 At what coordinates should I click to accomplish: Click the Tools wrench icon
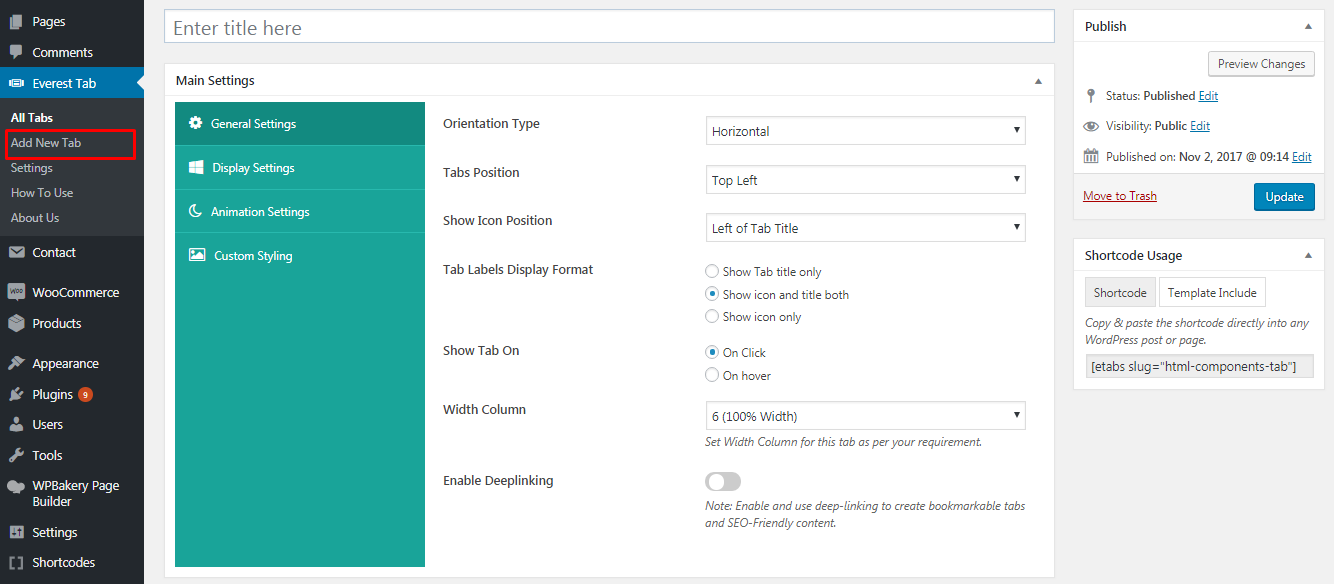pyautogui.click(x=16, y=455)
